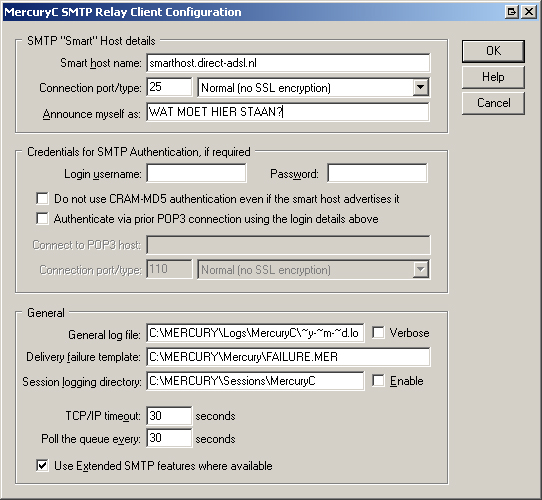Toggle Do not use CRAM-MD5 authentication checkbox
Viewport: 542px width, 500px height.
point(42,199)
